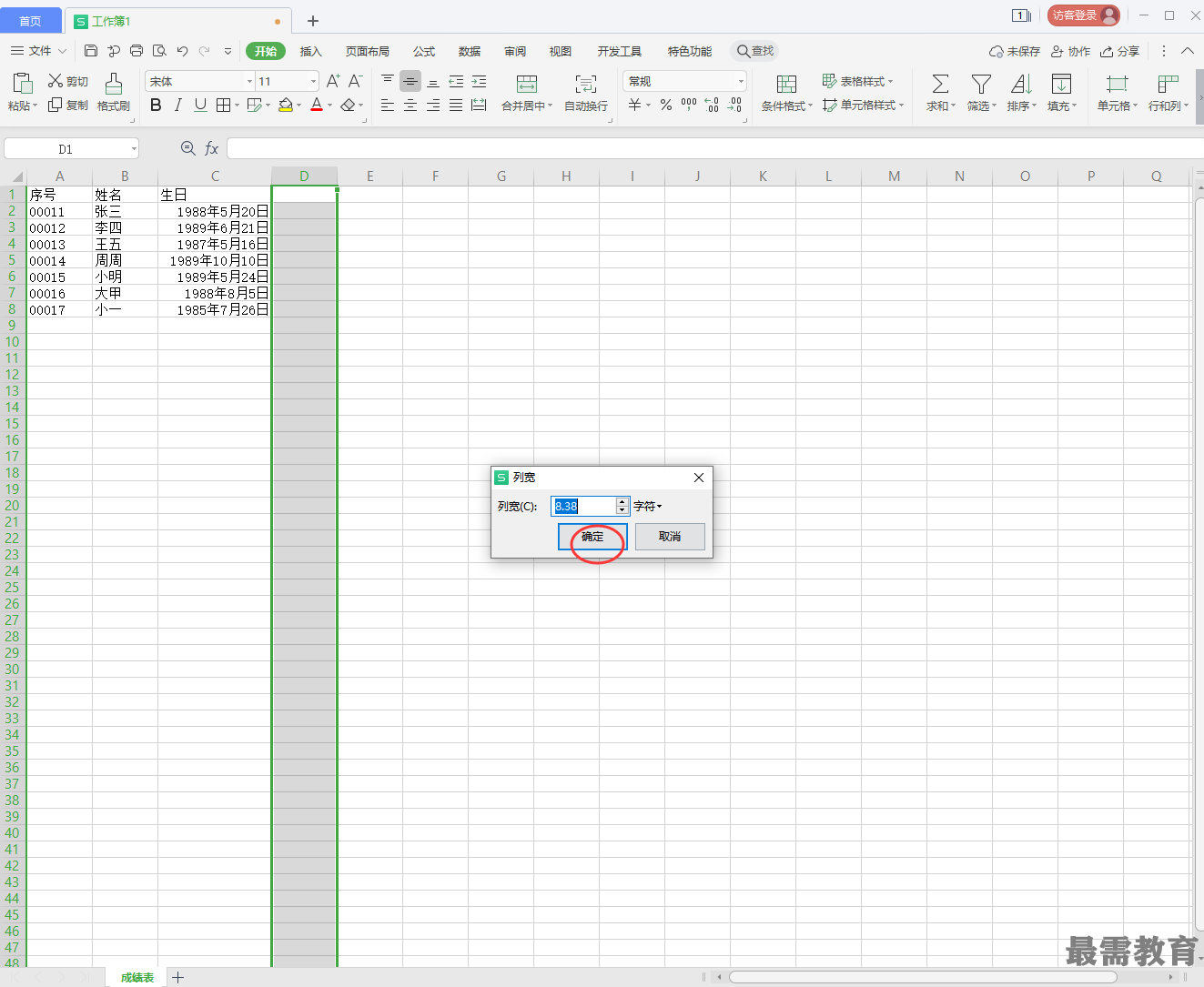The width and height of the screenshot is (1204, 987).
Task: Add a new sheet with plus icon
Action: pos(178,977)
